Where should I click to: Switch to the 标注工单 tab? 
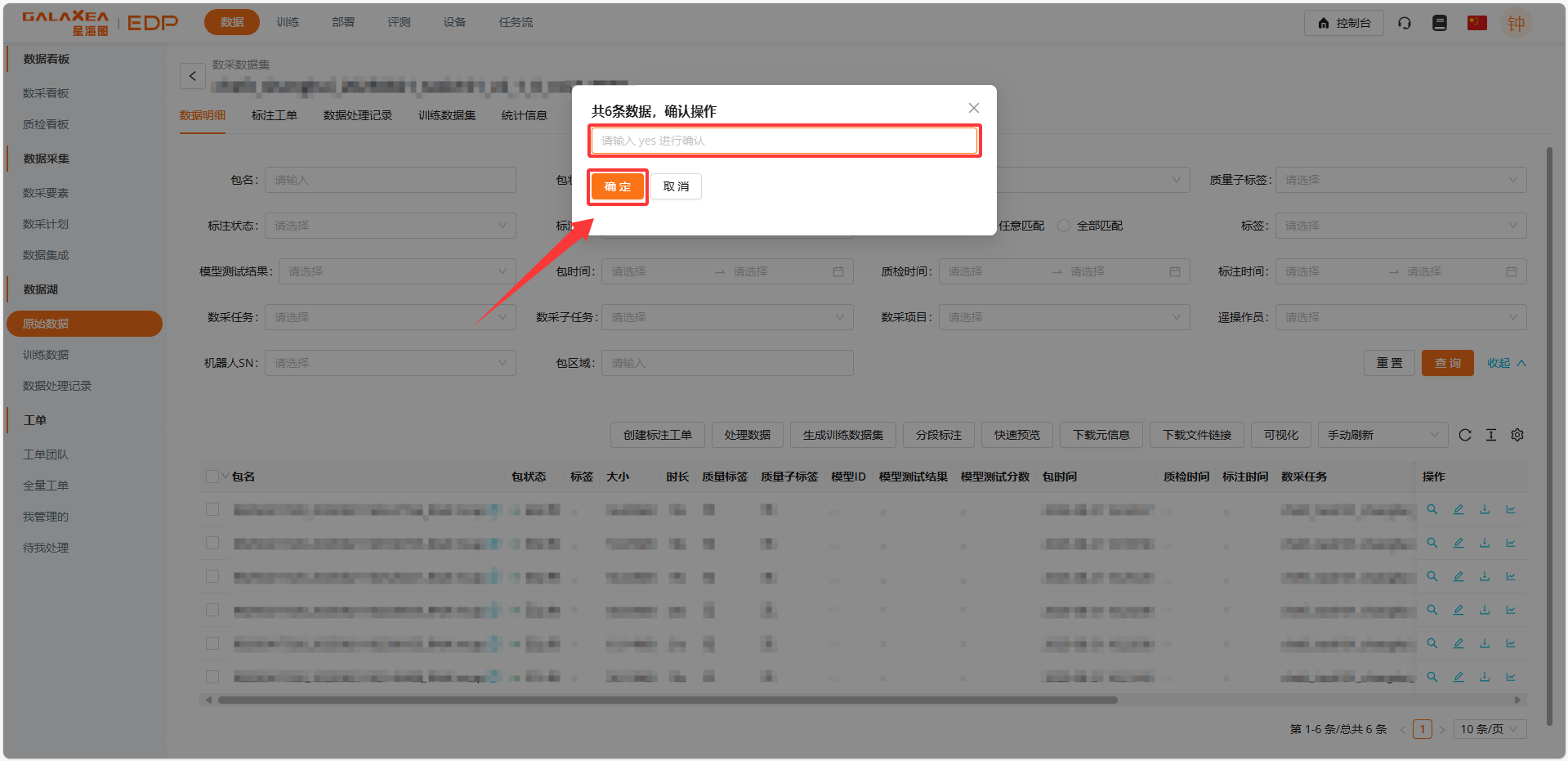coord(274,115)
